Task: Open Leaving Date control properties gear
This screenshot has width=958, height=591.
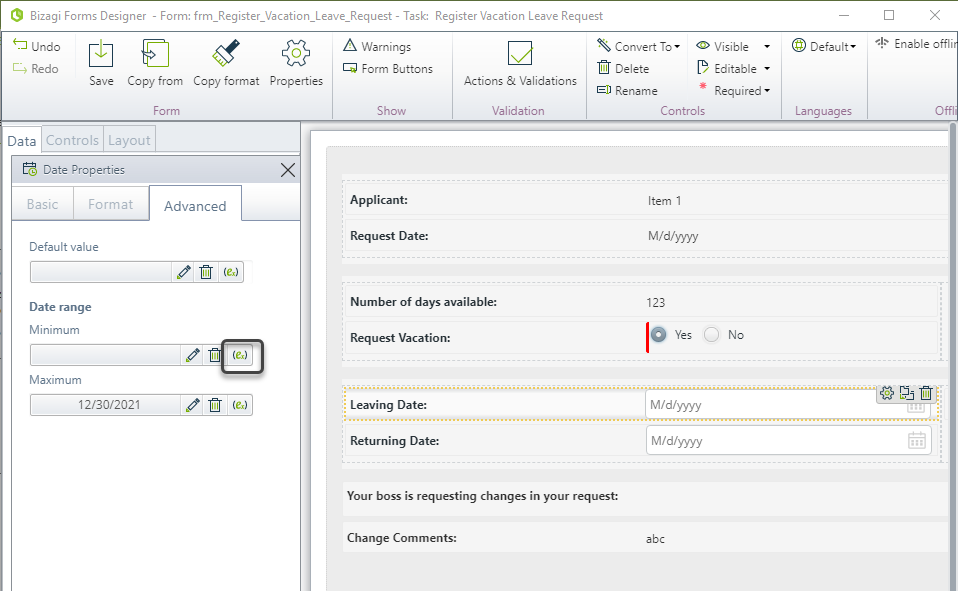Action: click(x=887, y=393)
